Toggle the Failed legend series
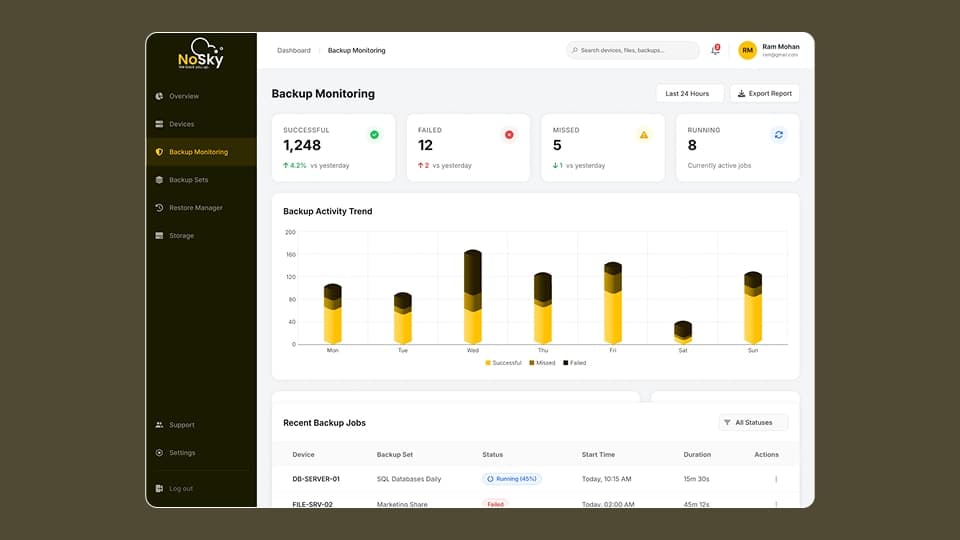Viewport: 960px width, 540px height. (x=575, y=363)
